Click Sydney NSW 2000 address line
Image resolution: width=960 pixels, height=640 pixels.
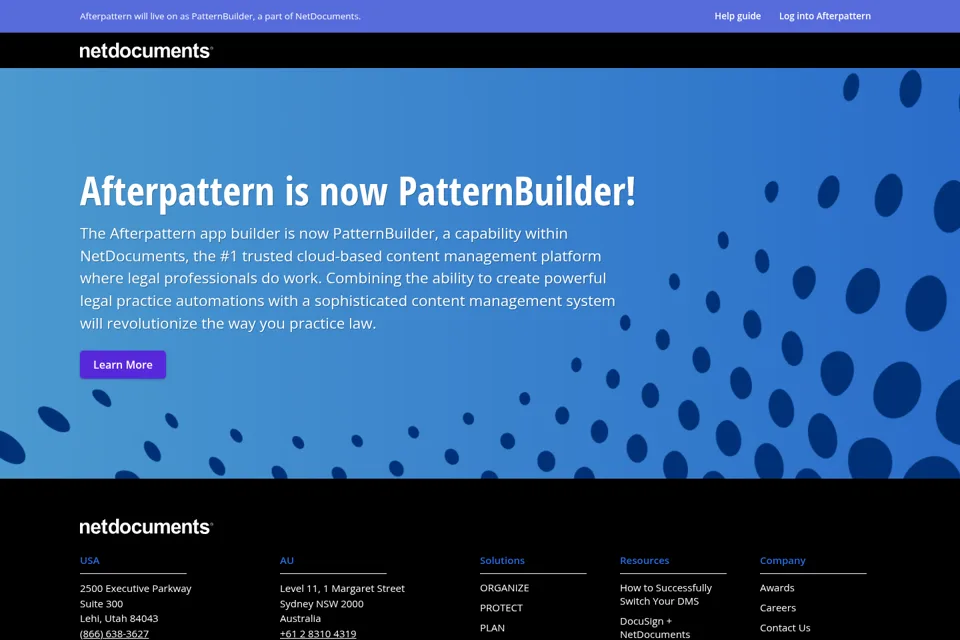point(321,604)
